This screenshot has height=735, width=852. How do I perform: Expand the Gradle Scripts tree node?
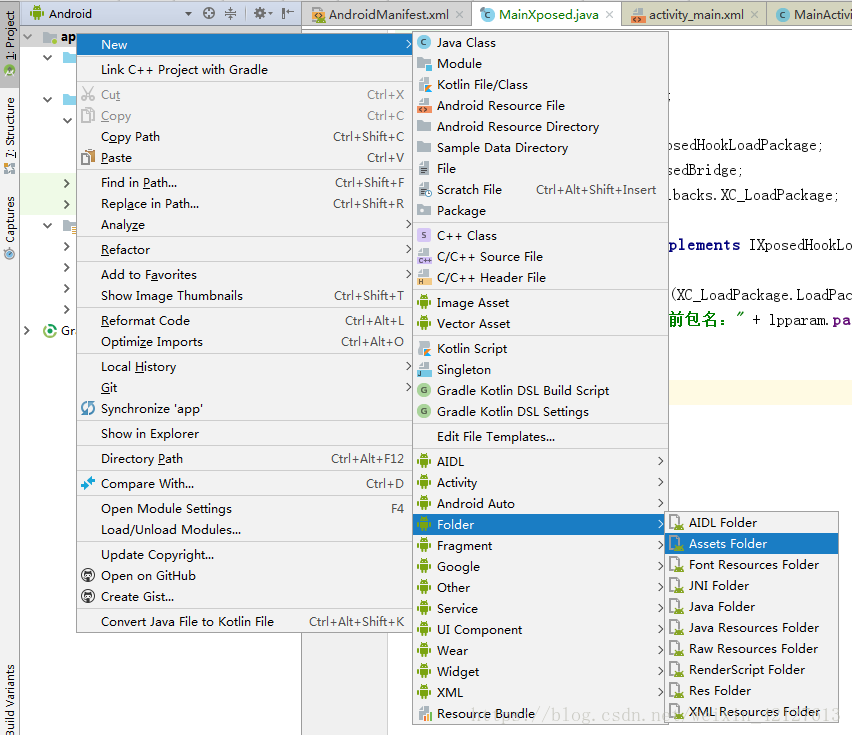click(27, 330)
